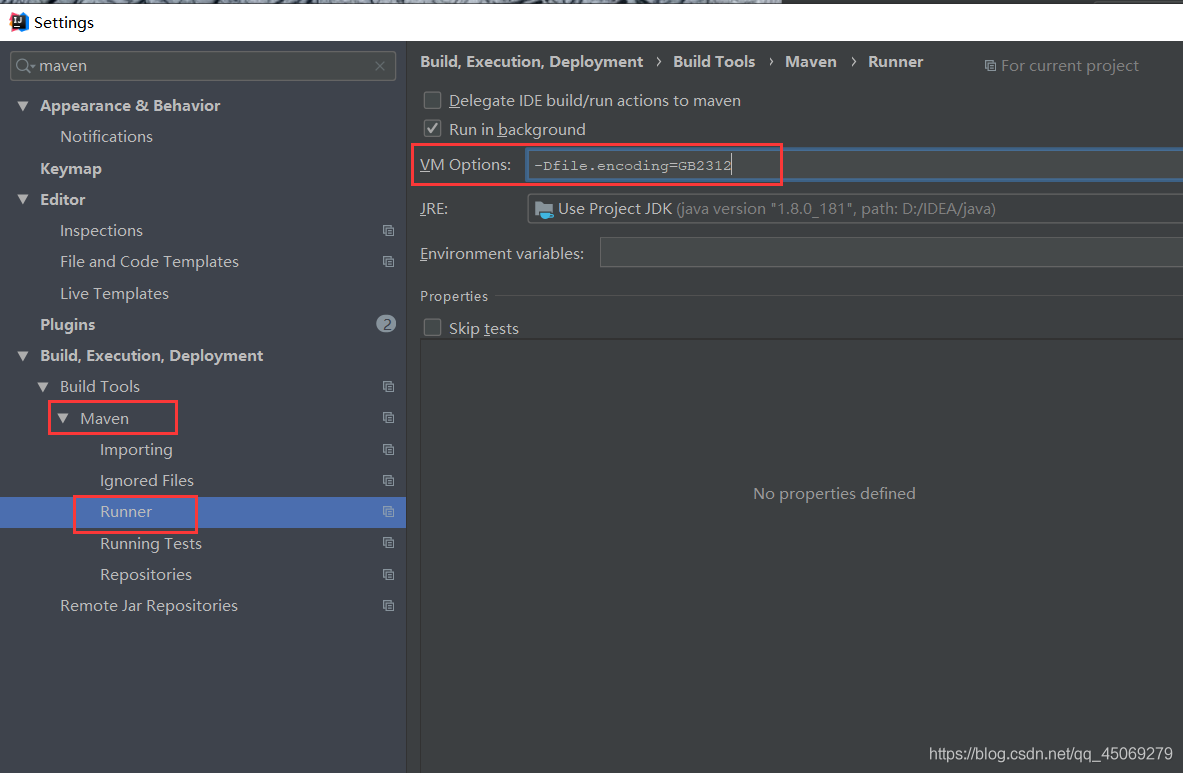The width and height of the screenshot is (1183, 773).
Task: Click the project-level icon beside Remote Jar Repositories
Action: pos(389,606)
